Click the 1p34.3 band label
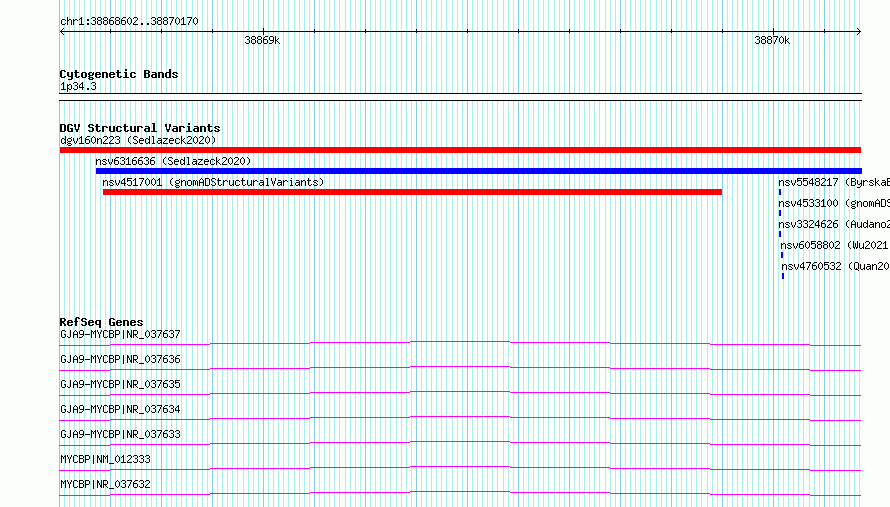890x507 pixels. click(78, 86)
